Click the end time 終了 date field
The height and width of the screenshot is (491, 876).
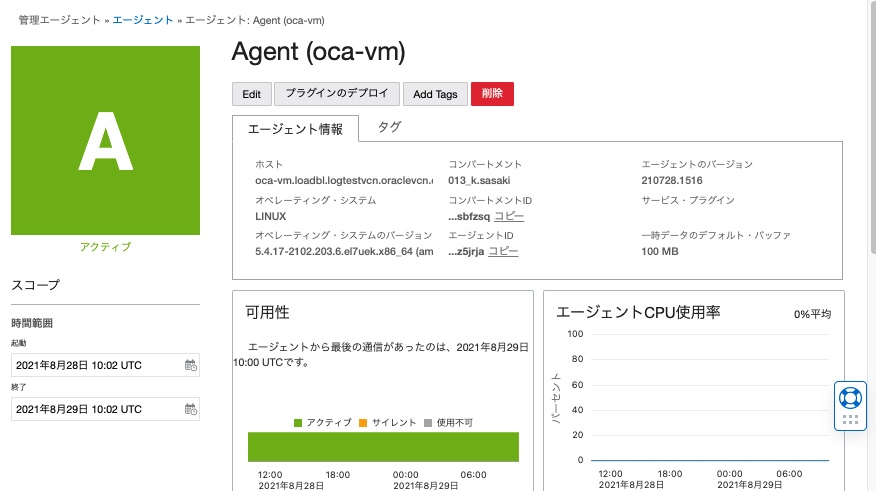(97, 408)
